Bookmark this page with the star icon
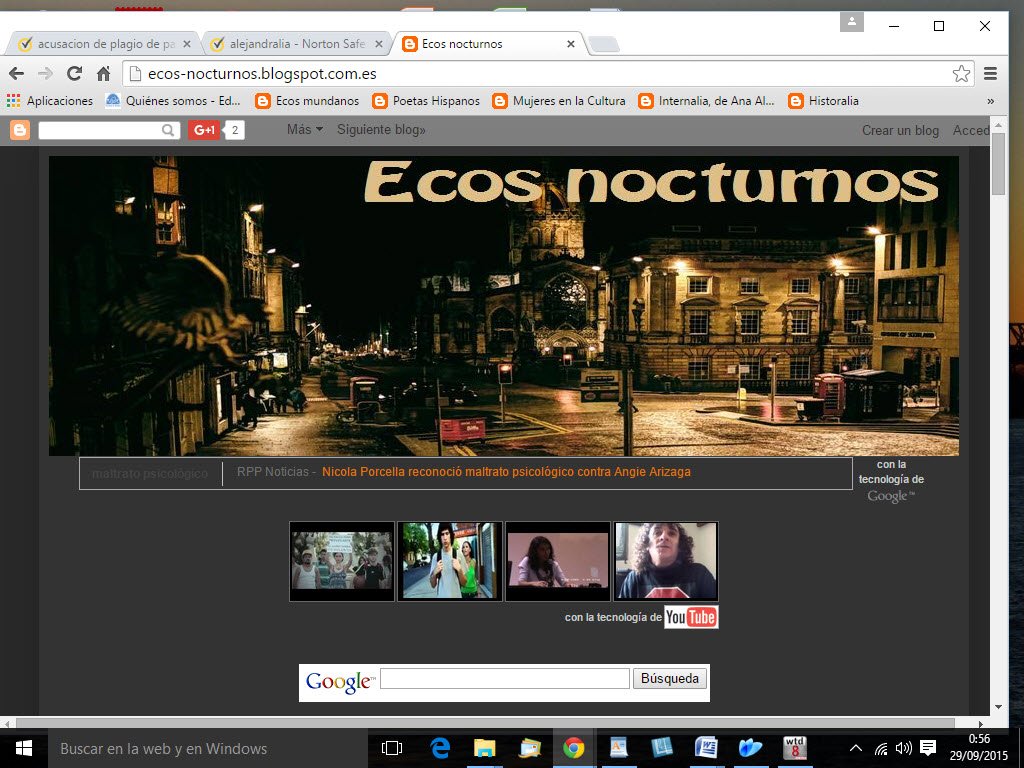The image size is (1024, 768). tap(961, 73)
